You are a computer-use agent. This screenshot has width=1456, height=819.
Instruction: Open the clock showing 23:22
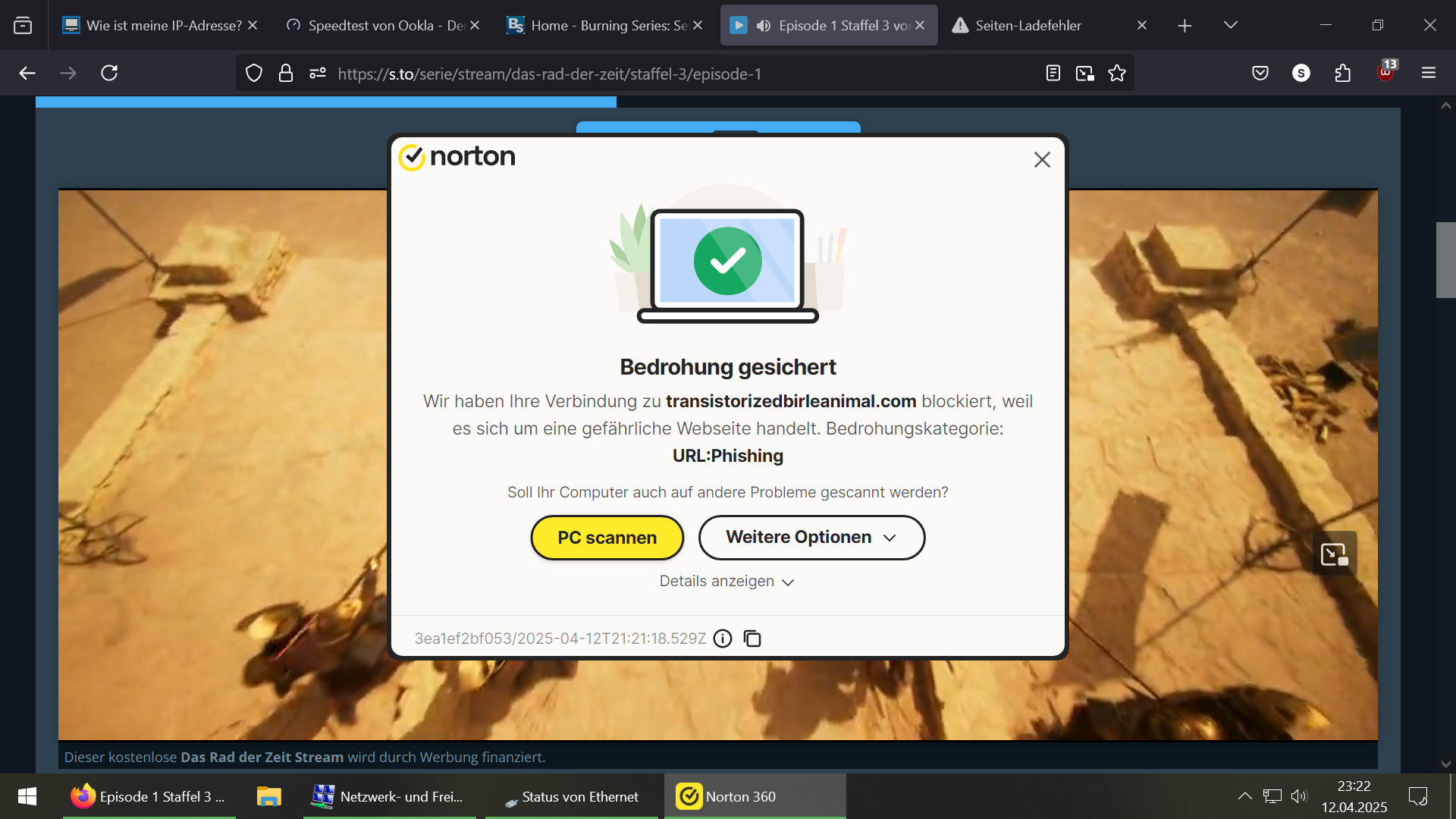(1354, 797)
